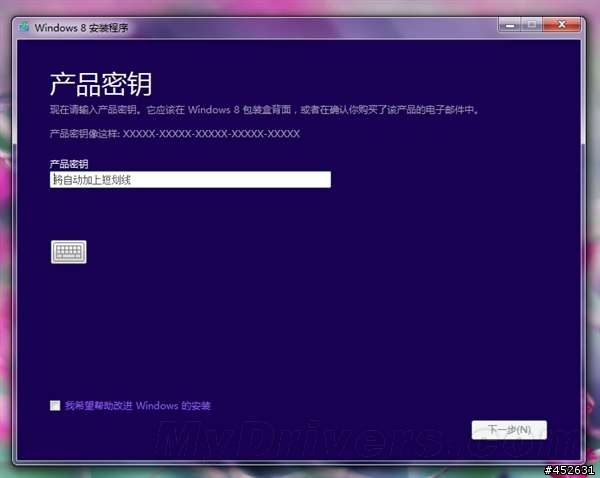Click the instruction text 现在请输入产品密钥
This screenshot has width=600, height=478.
(x=93, y=110)
